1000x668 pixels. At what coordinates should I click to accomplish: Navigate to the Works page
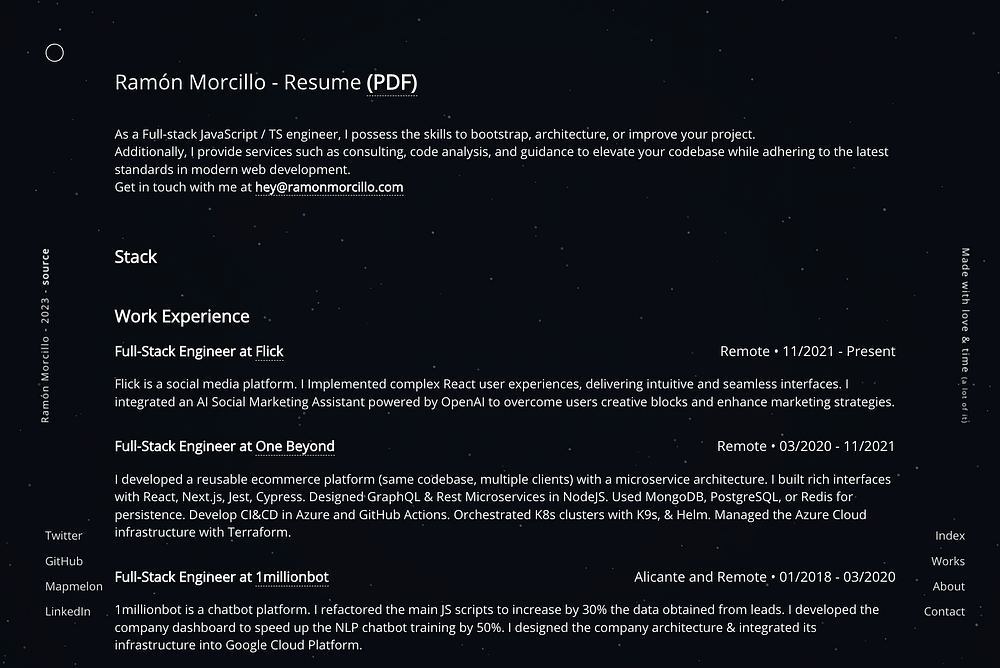(948, 561)
